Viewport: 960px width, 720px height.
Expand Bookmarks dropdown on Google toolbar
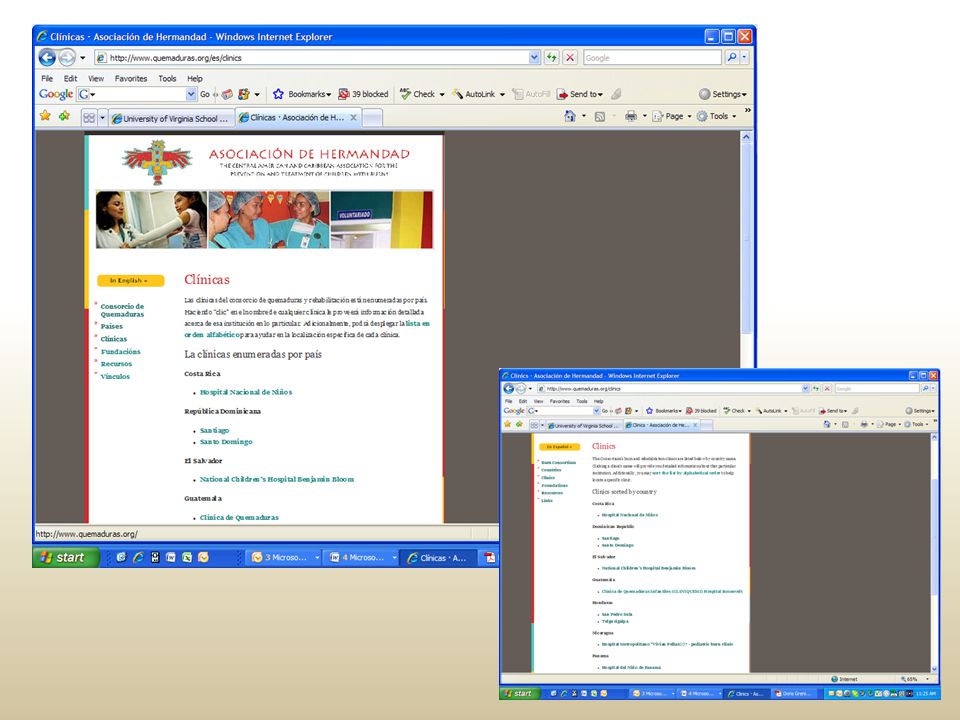click(x=329, y=94)
